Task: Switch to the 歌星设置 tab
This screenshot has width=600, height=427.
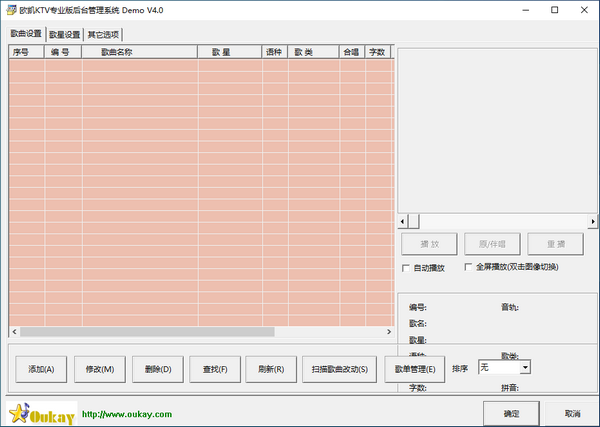Action: tap(64, 34)
